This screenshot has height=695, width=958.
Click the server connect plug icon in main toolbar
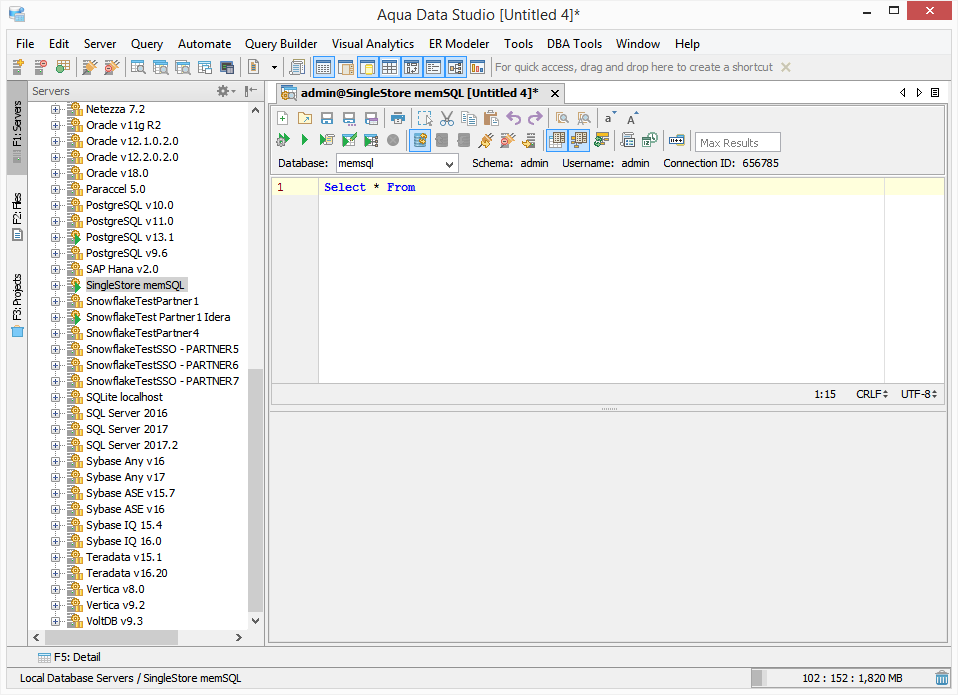click(90, 67)
